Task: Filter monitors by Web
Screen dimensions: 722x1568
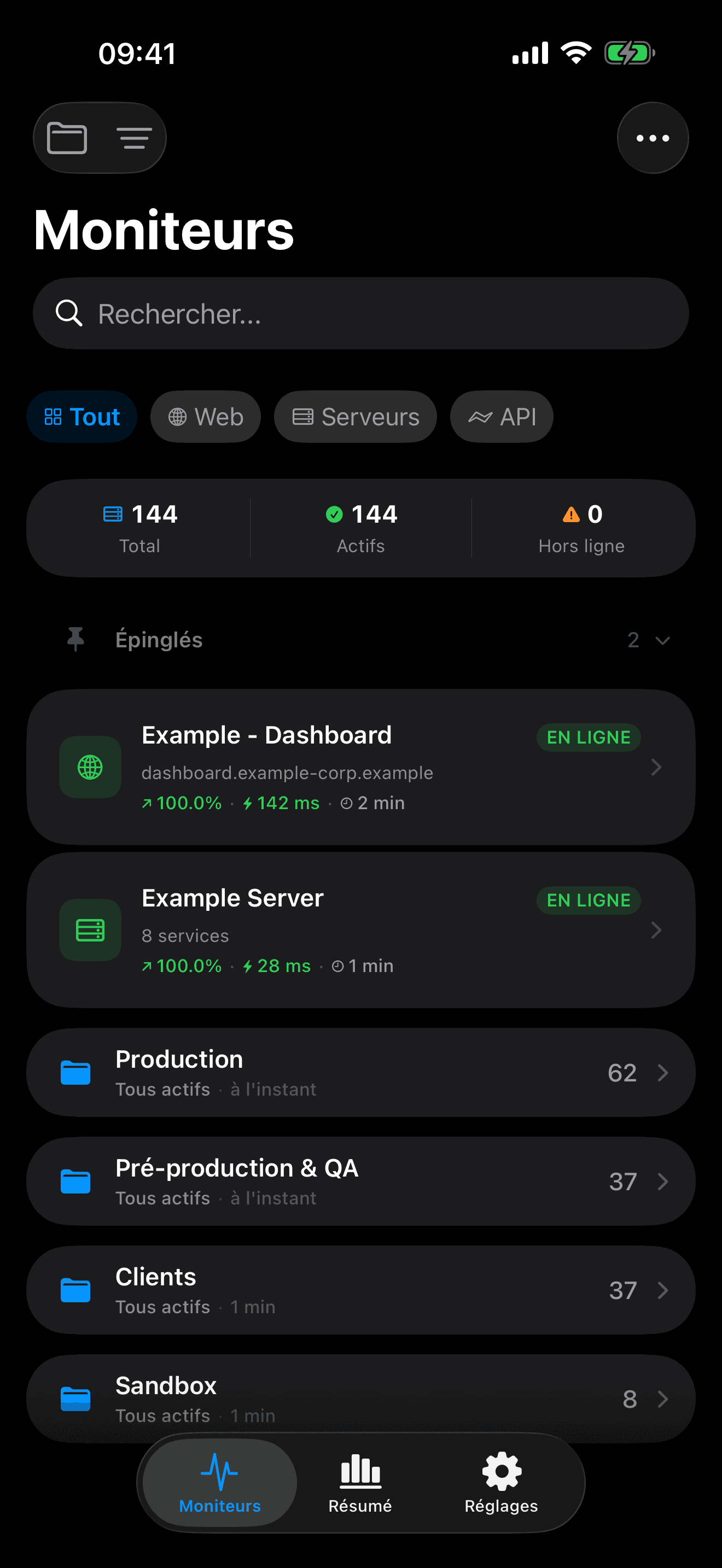Action: [206, 417]
